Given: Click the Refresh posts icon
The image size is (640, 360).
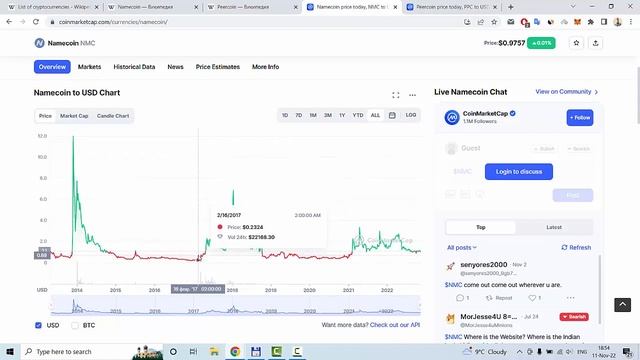Looking at the screenshot, I should pos(564,247).
